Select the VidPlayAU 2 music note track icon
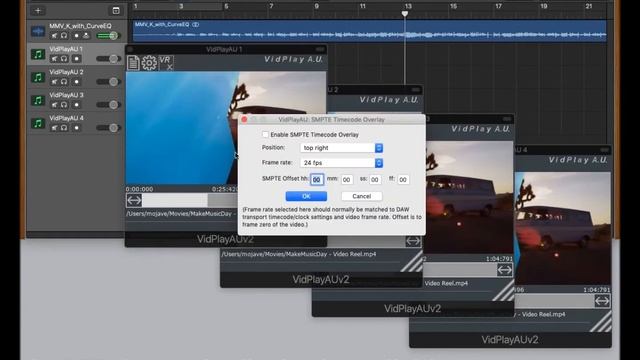Viewport: 640px width, 360px height. tap(38, 77)
